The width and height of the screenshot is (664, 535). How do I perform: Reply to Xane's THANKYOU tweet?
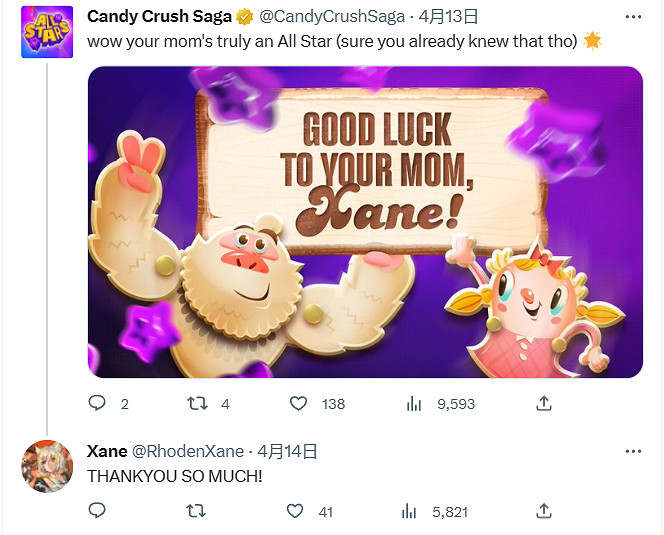pyautogui.click(x=98, y=511)
